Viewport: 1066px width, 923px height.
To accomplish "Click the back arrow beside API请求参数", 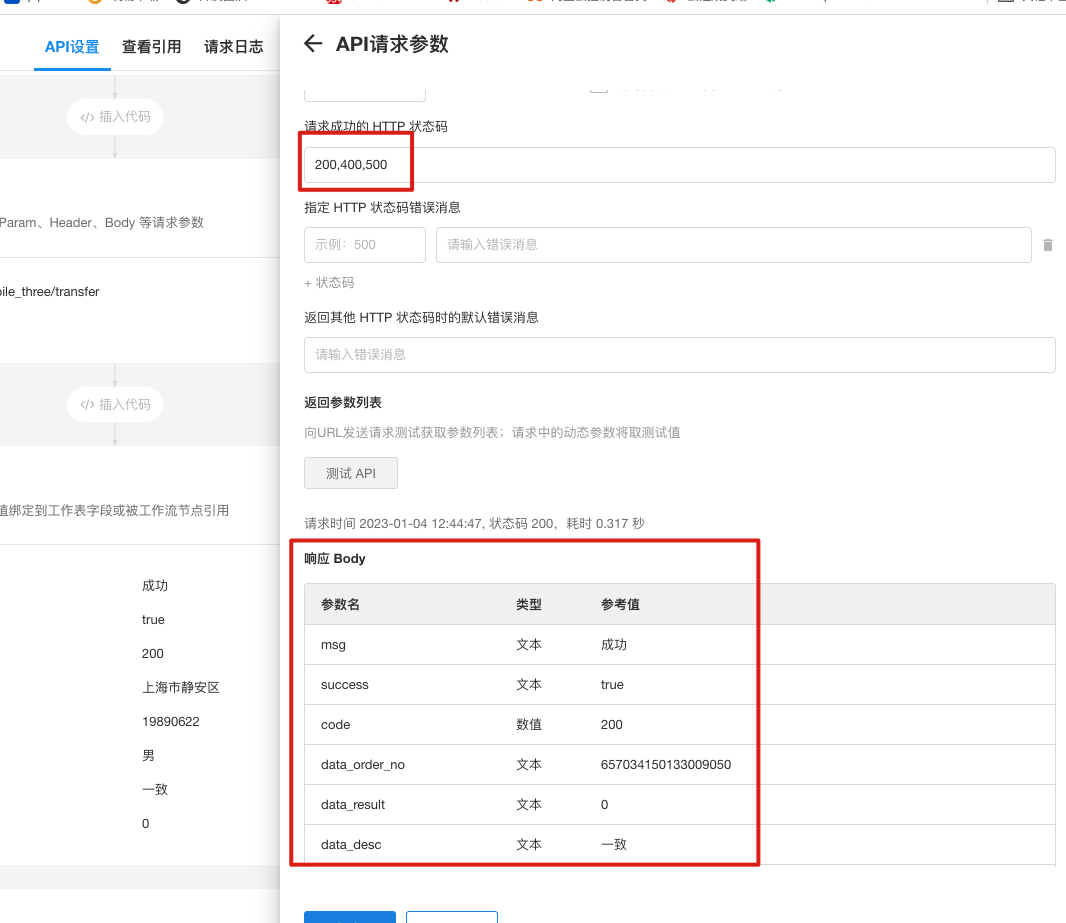I will 313,43.
